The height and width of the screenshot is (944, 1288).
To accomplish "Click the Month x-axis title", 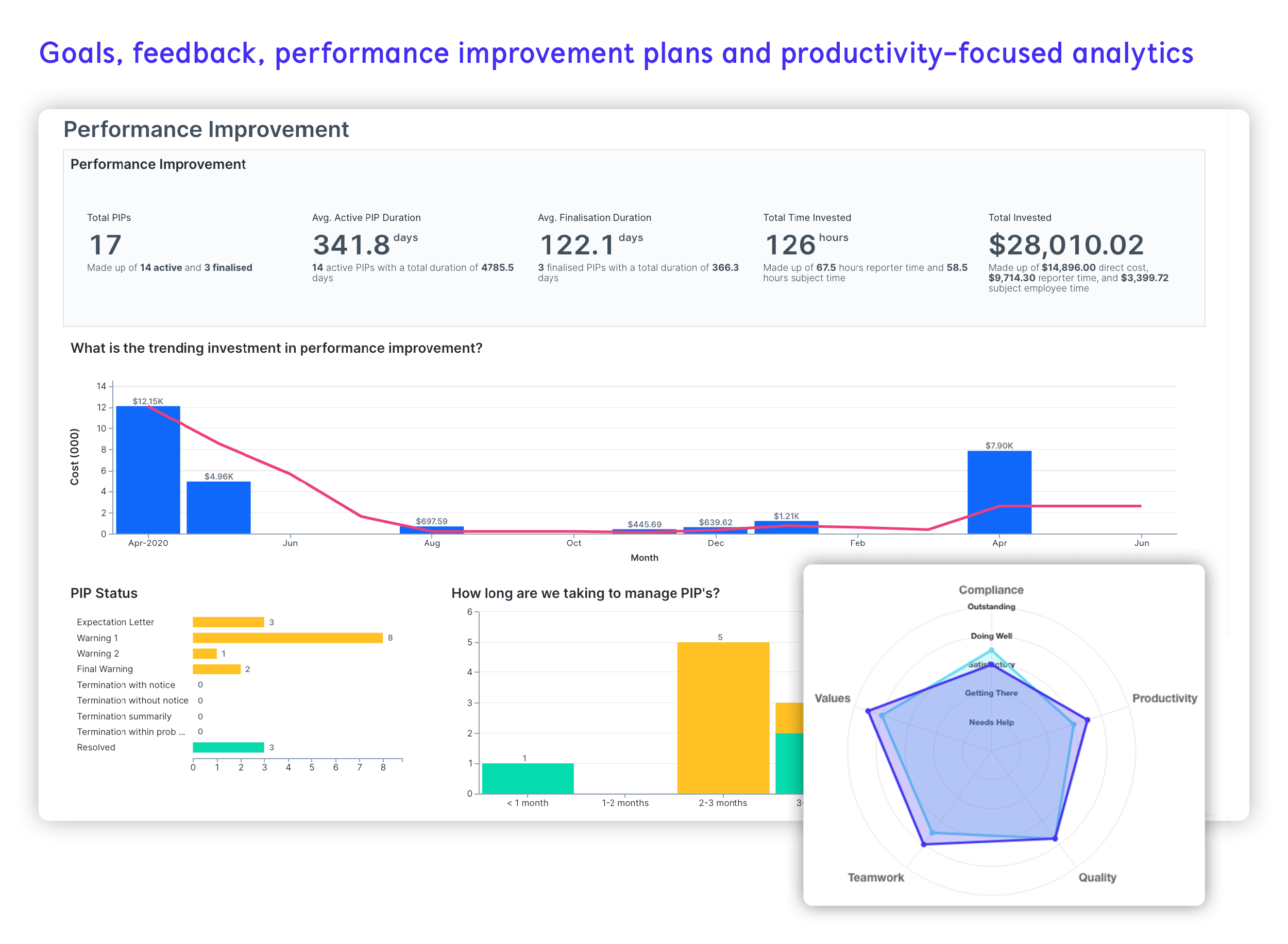I will [645, 558].
